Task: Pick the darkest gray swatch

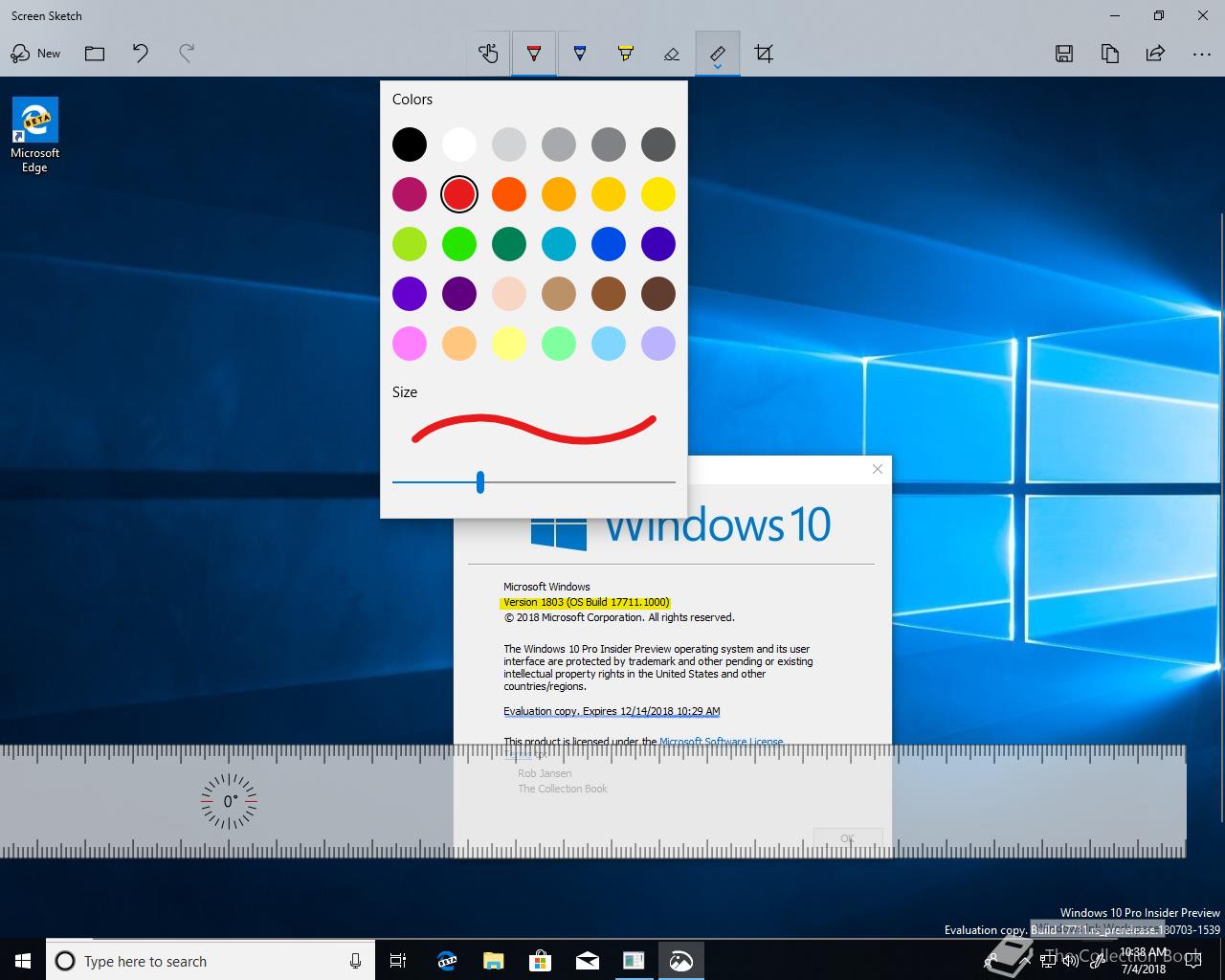Action: coord(658,145)
